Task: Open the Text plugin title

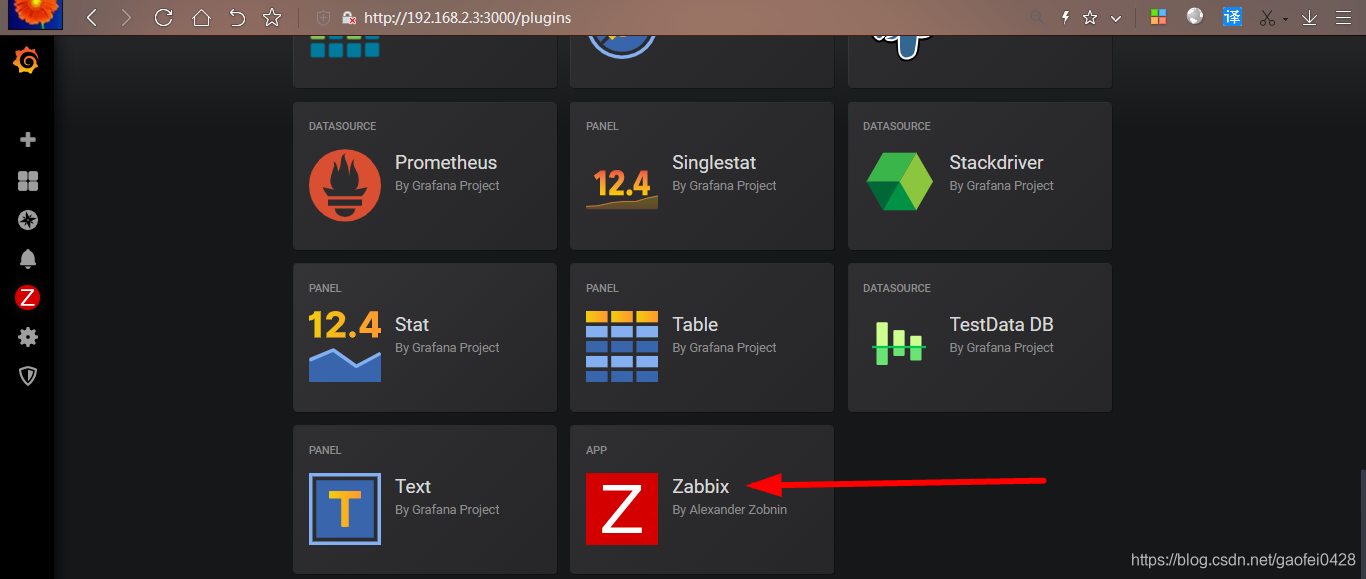Action: [x=413, y=487]
